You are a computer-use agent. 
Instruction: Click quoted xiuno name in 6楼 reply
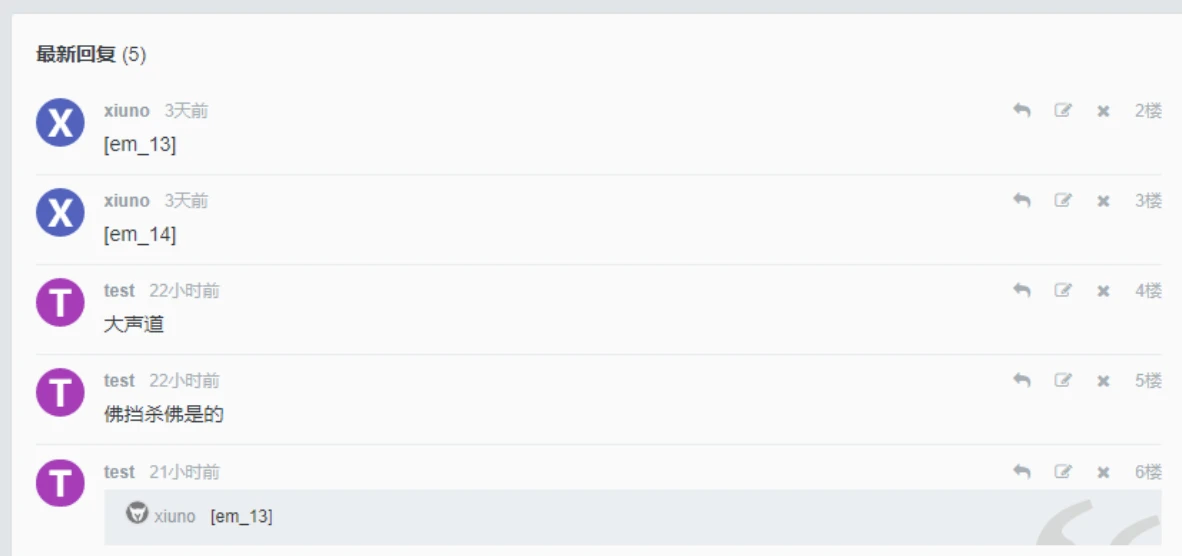[175, 516]
